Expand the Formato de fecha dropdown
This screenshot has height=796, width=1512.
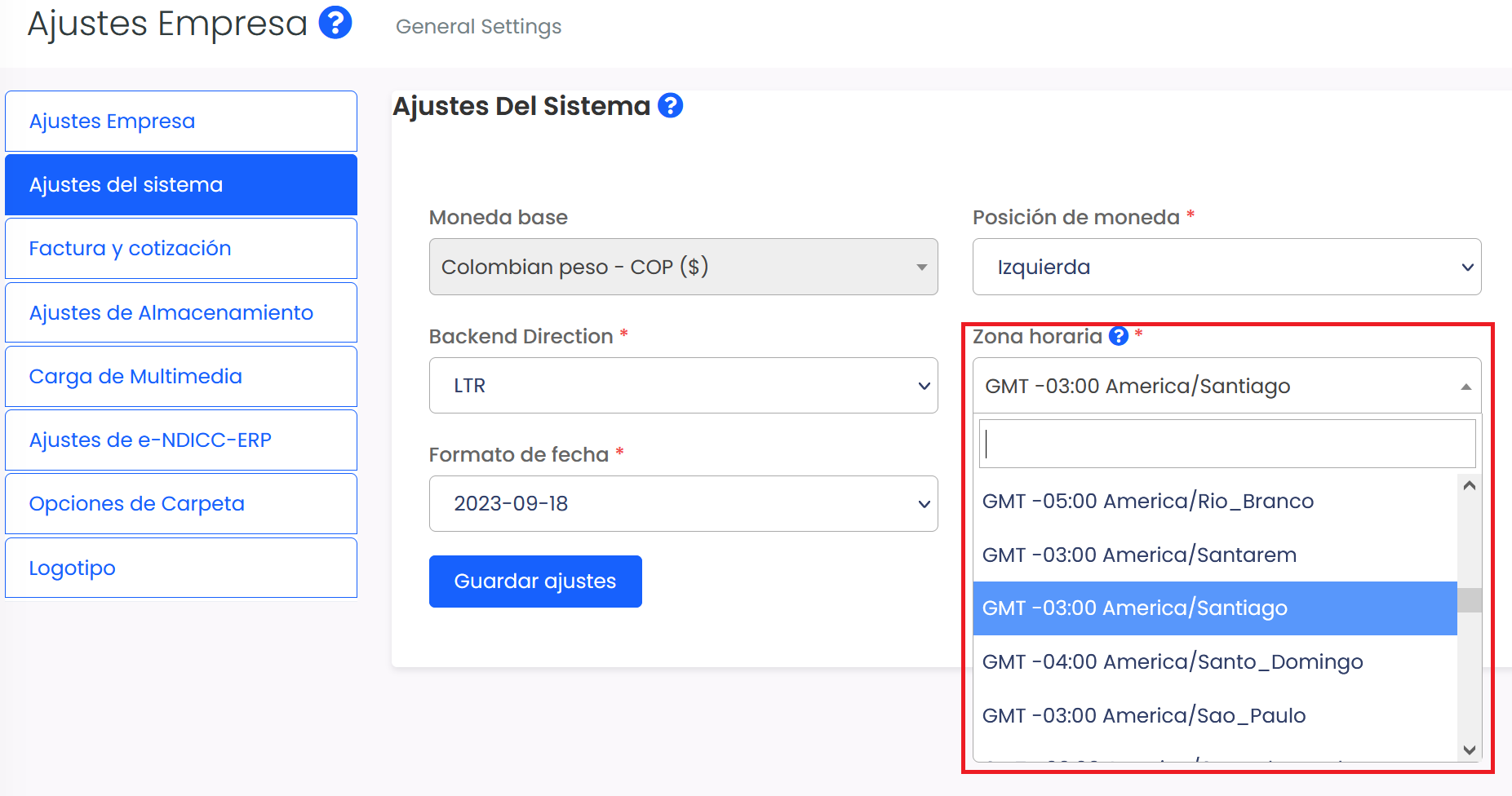[x=683, y=503]
